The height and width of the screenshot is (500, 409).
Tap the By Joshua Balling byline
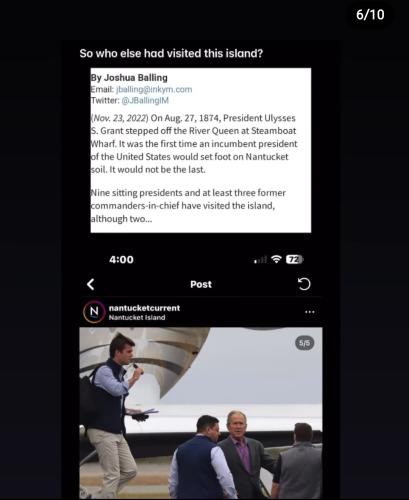tap(129, 78)
